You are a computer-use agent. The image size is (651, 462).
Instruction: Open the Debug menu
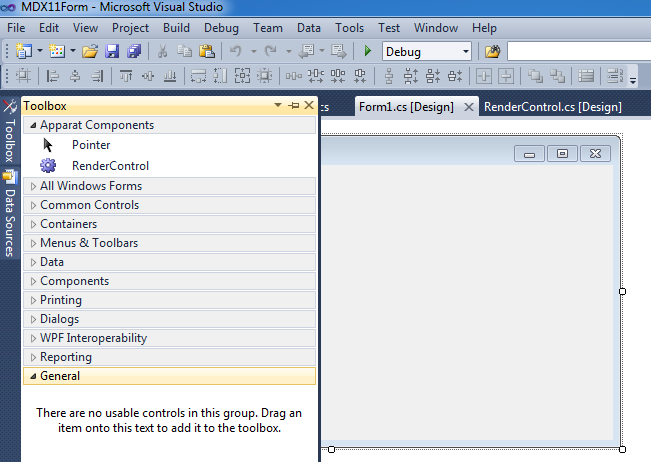point(221,28)
